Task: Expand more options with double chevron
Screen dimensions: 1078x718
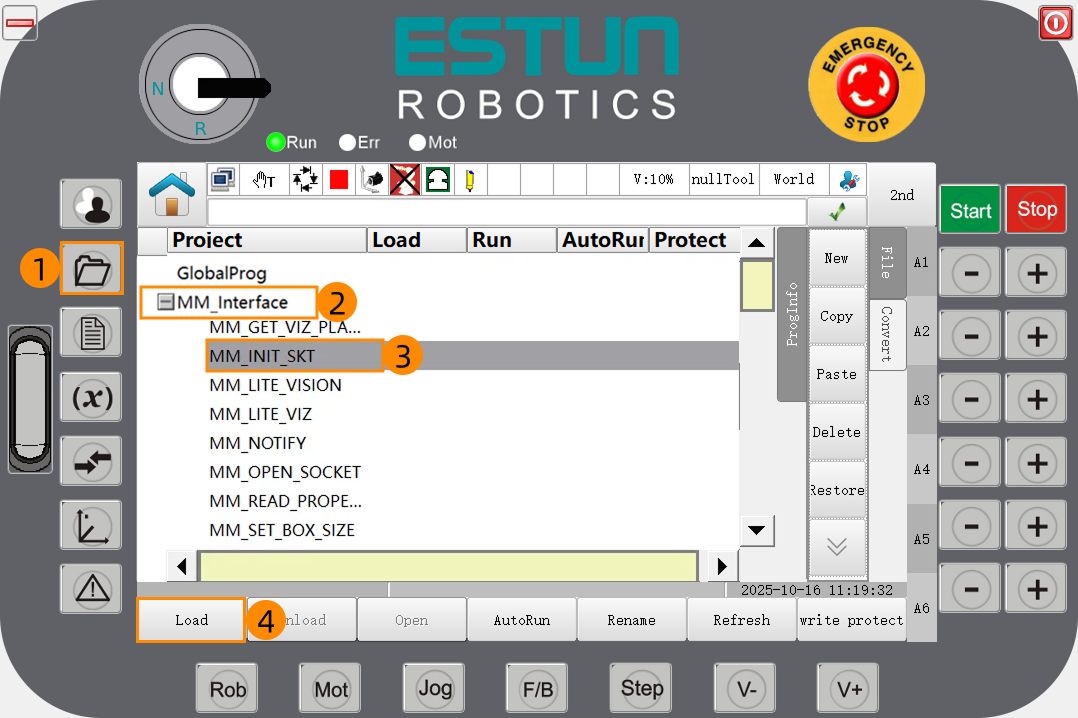Action: (x=837, y=547)
